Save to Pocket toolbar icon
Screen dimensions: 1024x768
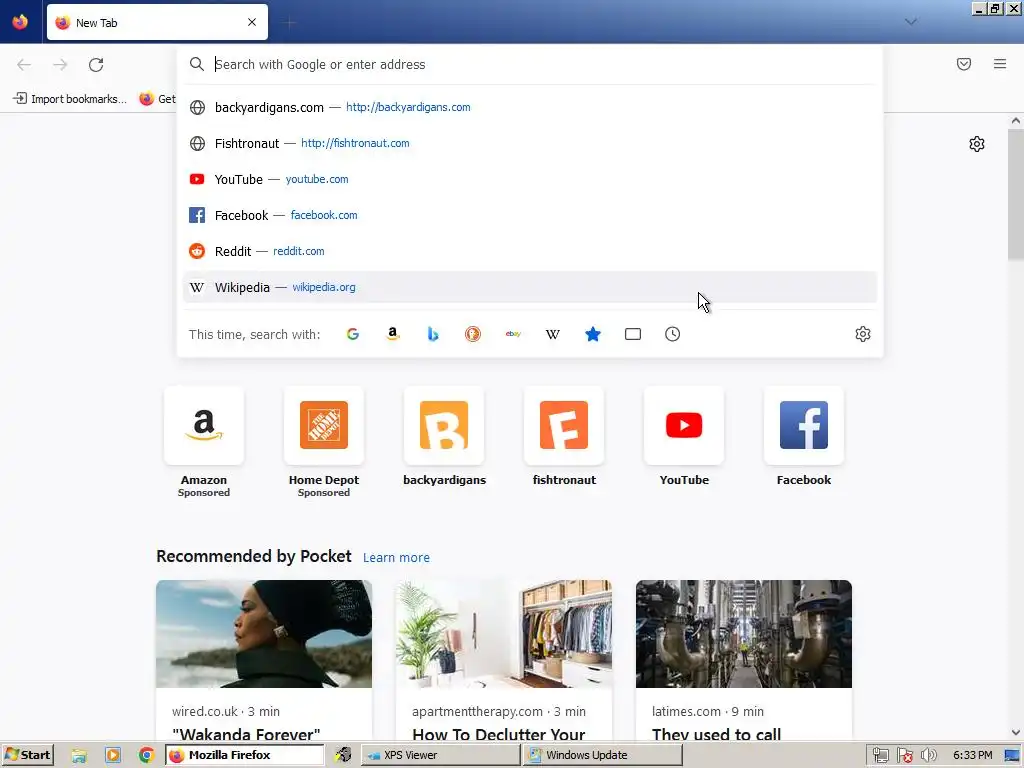tap(964, 64)
